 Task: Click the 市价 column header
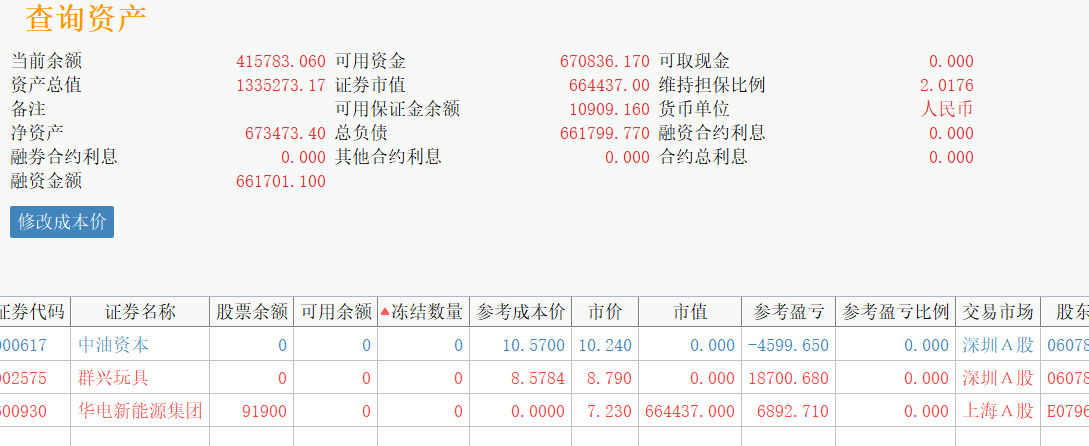pyautogui.click(x=604, y=312)
